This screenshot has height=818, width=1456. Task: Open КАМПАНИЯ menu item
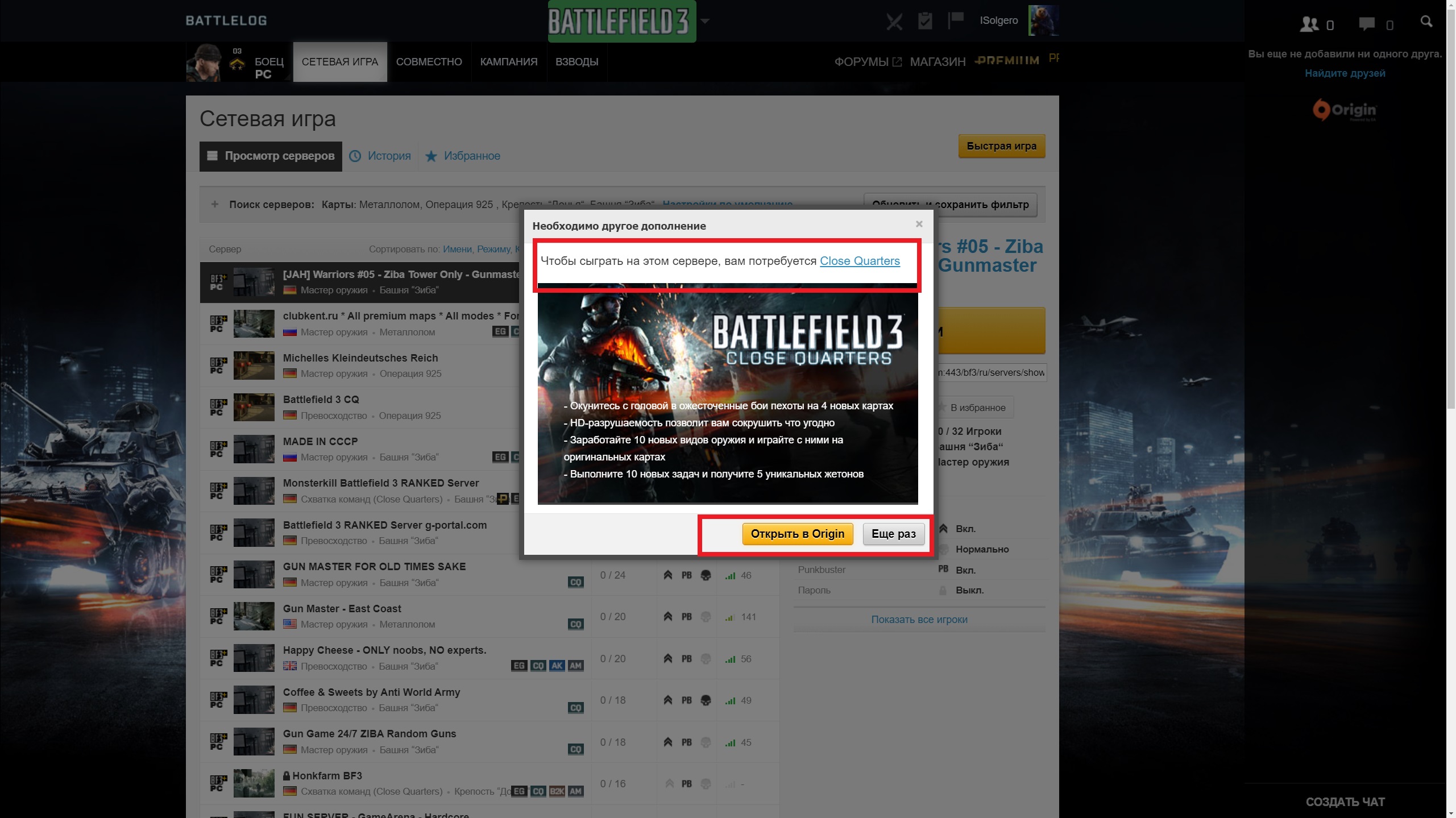click(x=508, y=62)
